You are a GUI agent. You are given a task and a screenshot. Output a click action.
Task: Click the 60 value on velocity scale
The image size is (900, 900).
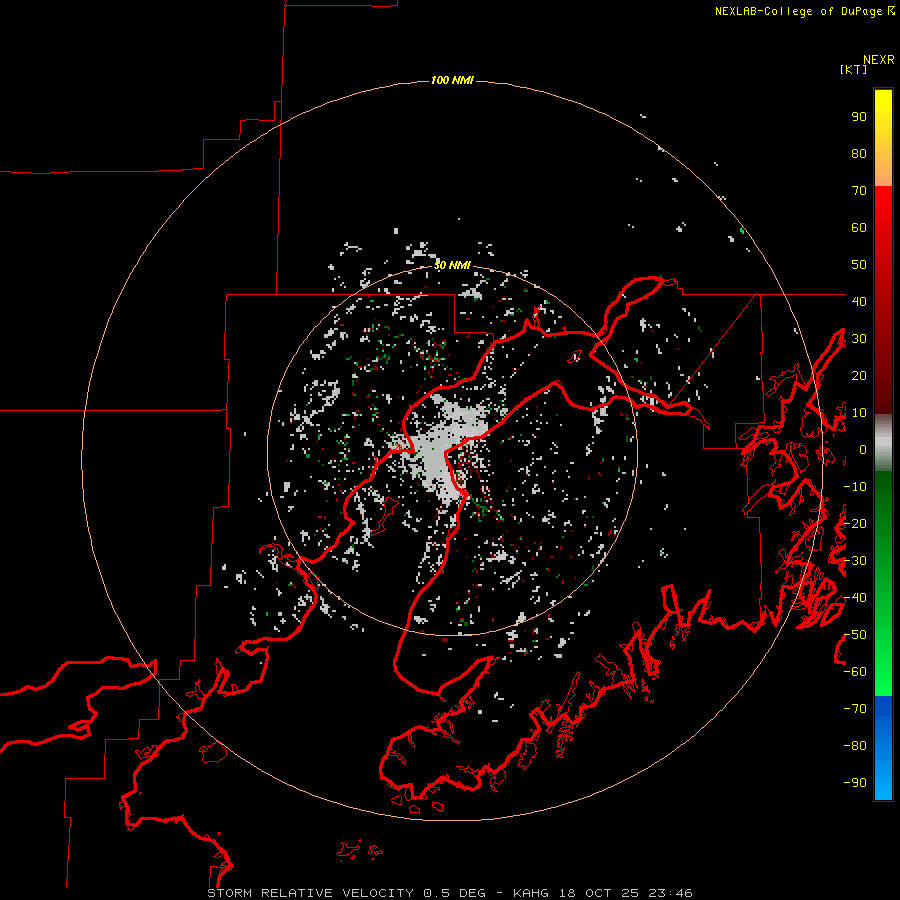tap(859, 228)
